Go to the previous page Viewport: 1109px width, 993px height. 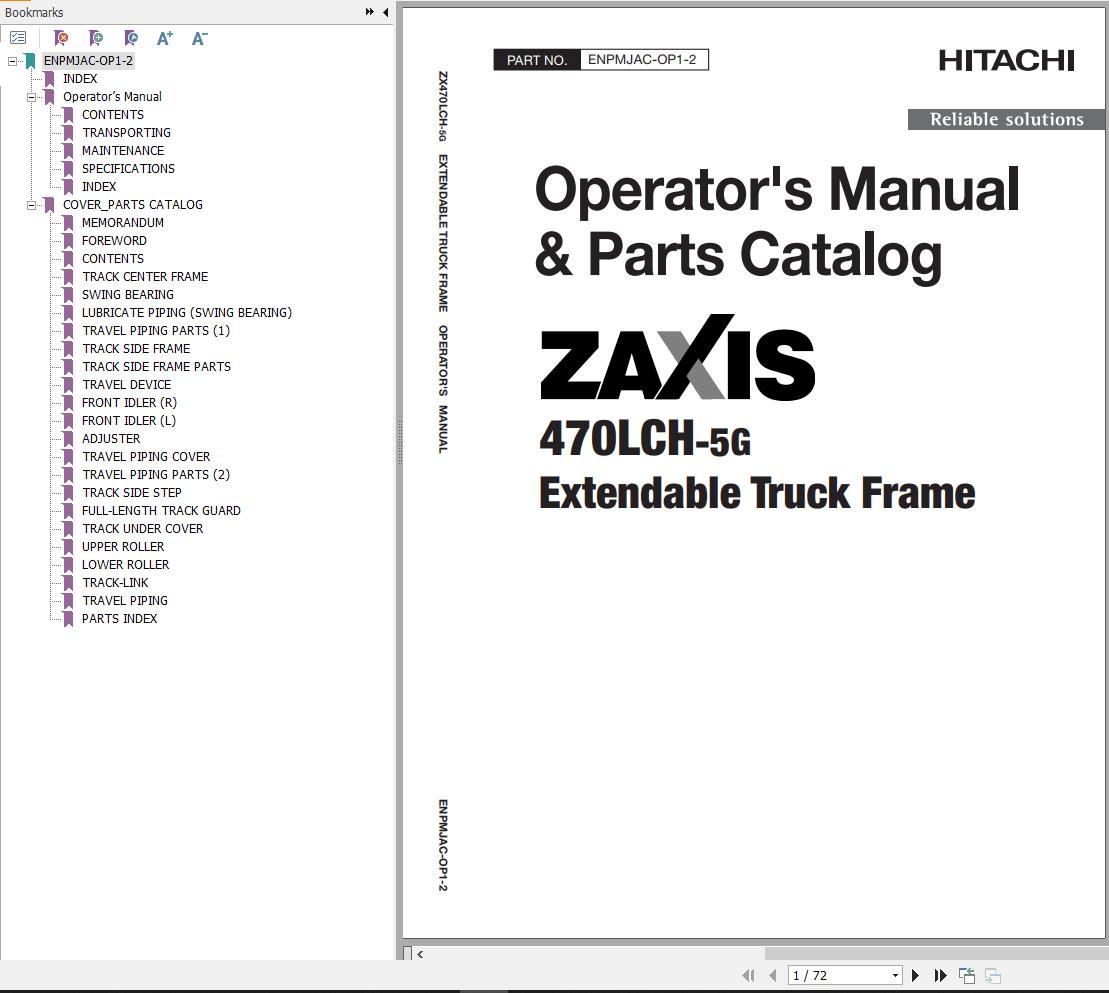tap(772, 976)
